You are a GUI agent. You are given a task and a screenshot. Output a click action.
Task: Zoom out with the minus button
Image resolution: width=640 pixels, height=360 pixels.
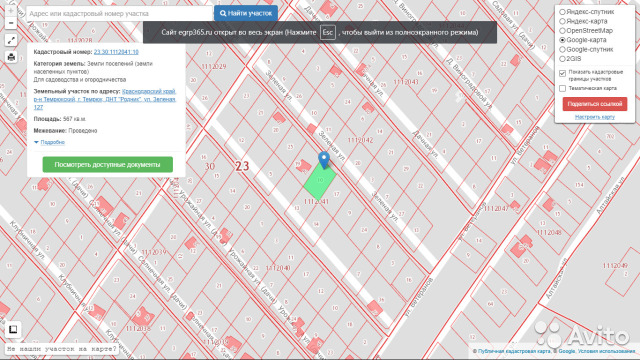[x=11, y=23]
